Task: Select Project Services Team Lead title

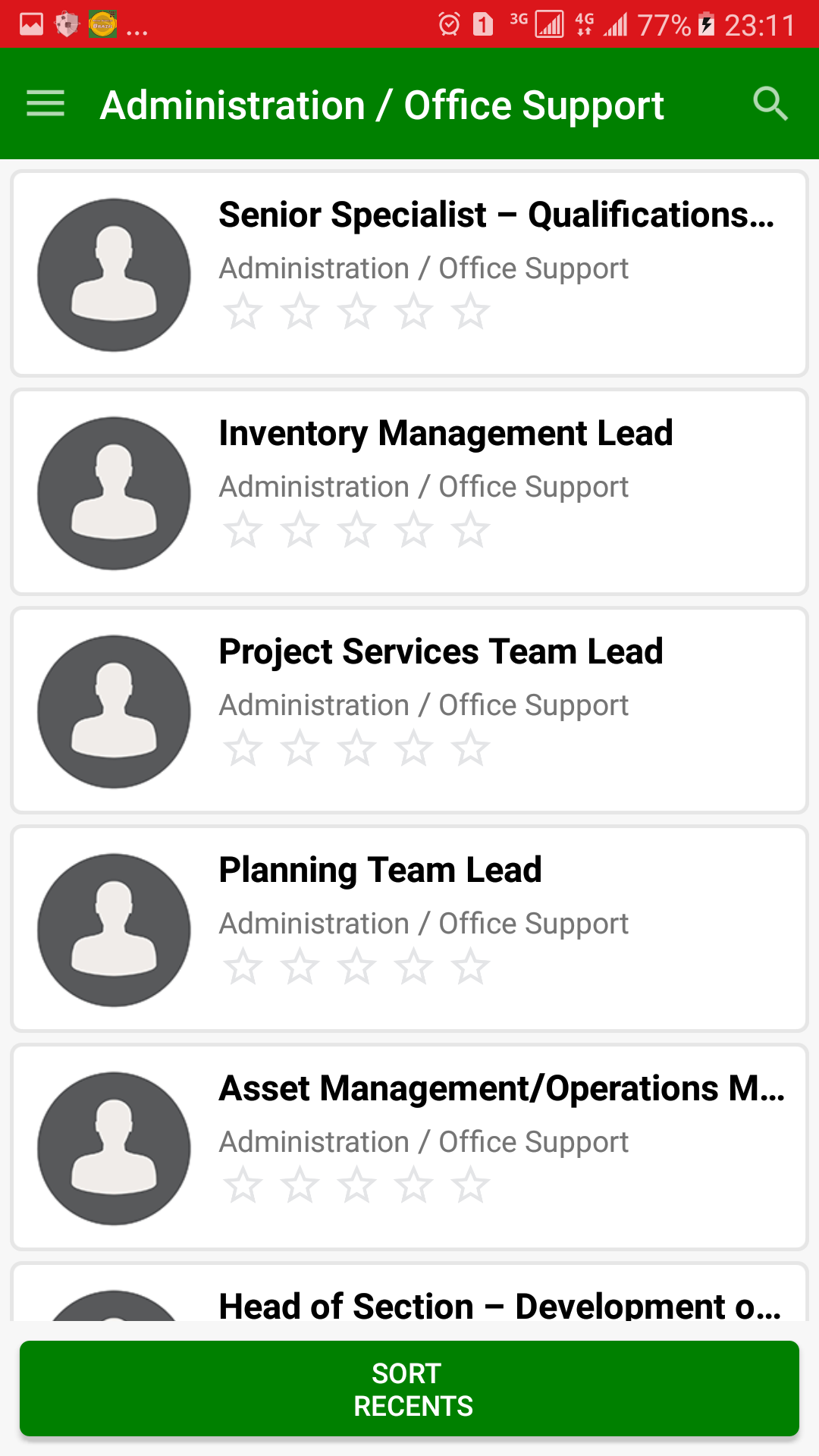Action: [441, 652]
